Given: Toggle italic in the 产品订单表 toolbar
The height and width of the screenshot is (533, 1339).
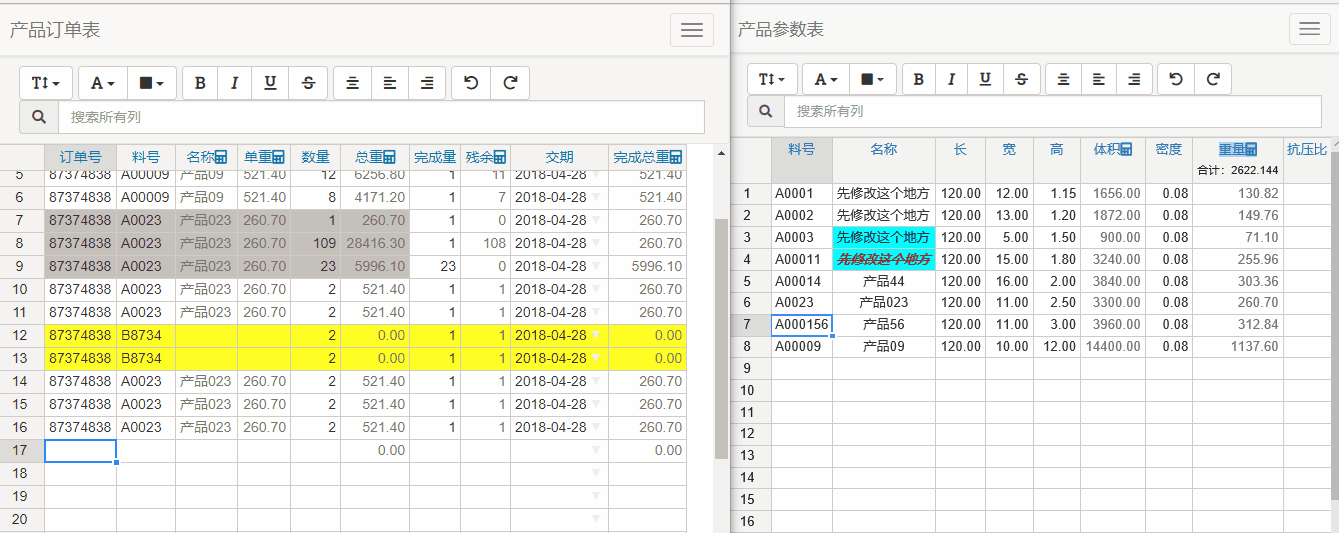Looking at the screenshot, I should [234, 83].
